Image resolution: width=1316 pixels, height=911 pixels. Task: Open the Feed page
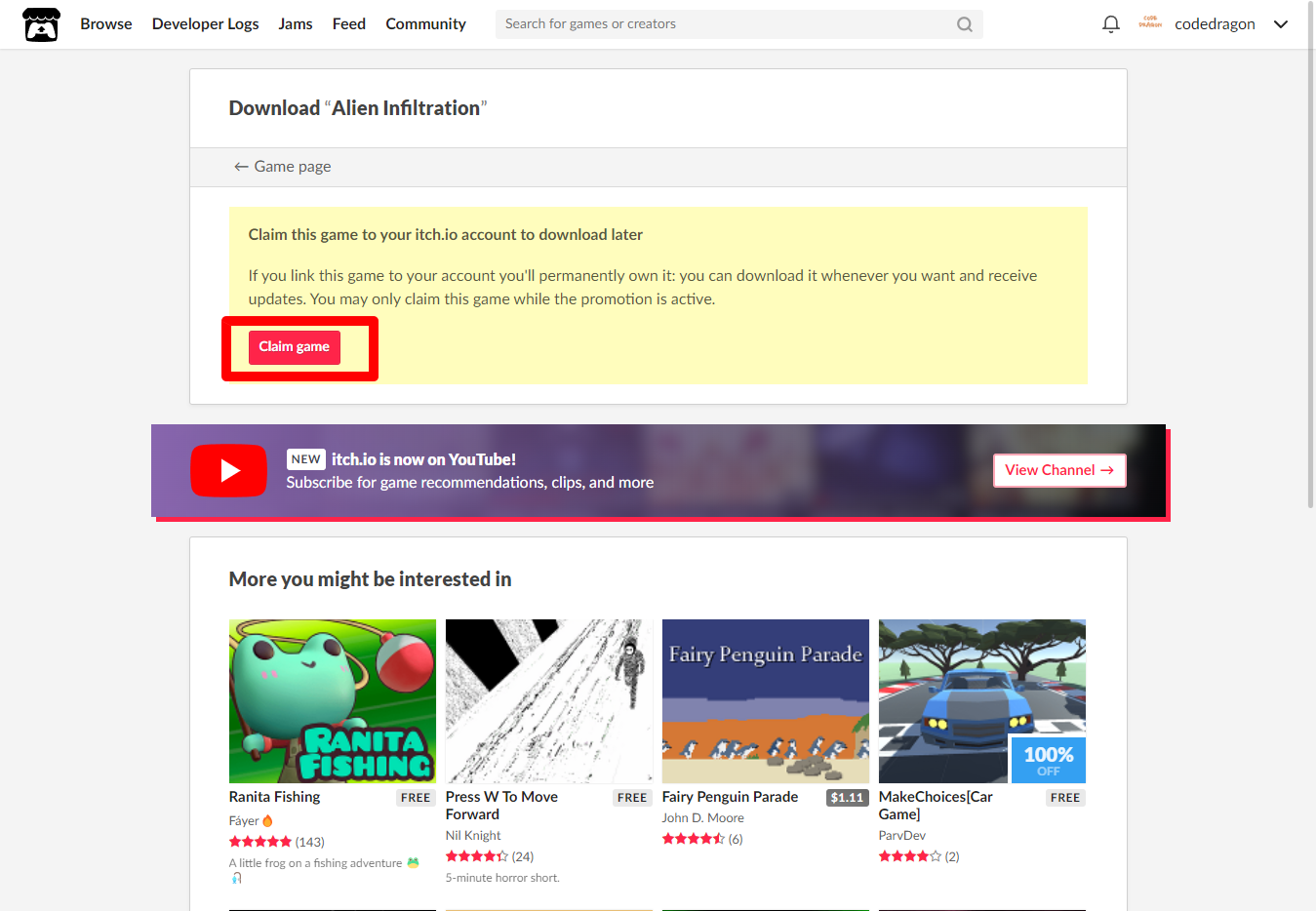[x=348, y=24]
